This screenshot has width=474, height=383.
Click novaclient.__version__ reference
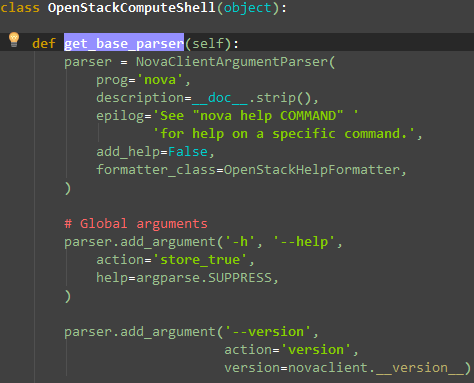coord(376,368)
